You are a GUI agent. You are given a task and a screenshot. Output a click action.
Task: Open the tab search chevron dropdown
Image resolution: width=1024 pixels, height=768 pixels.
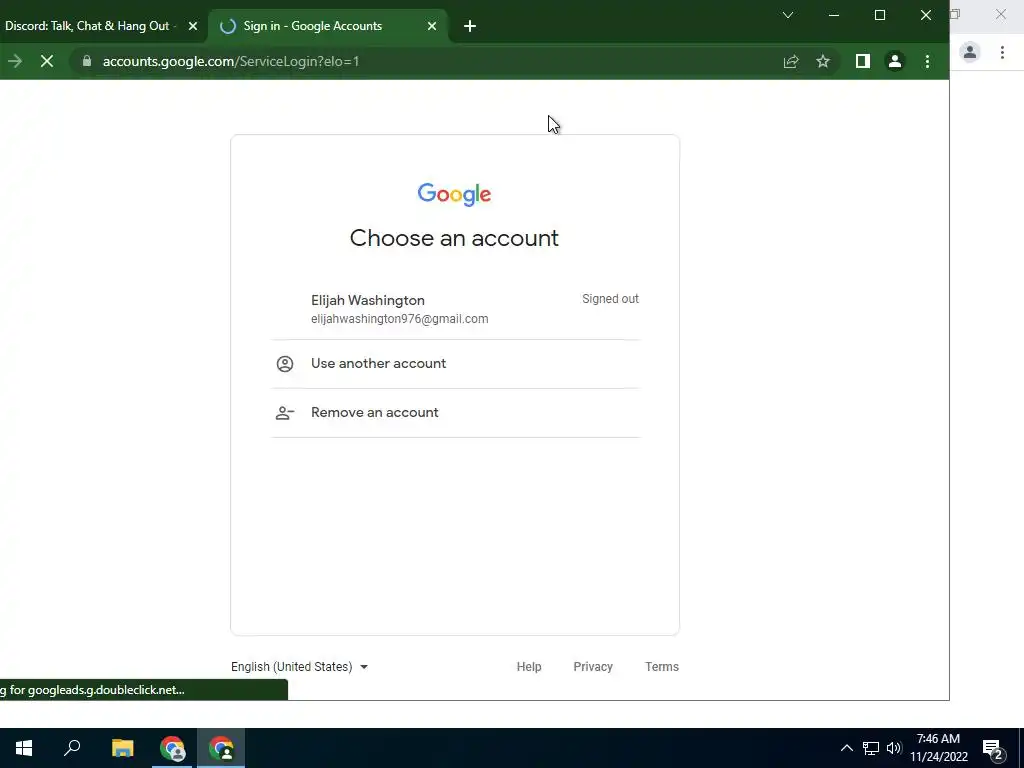point(788,15)
